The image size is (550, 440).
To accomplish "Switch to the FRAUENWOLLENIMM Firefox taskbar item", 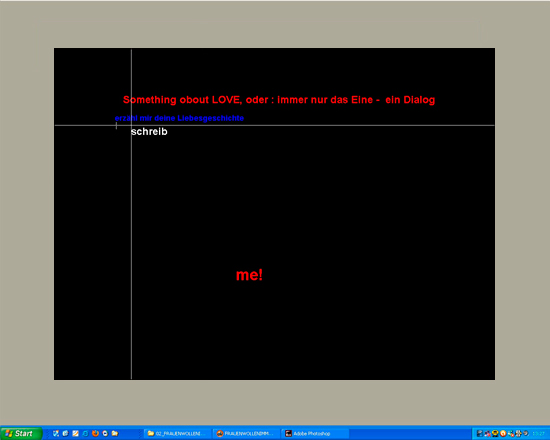I will click(x=247, y=434).
